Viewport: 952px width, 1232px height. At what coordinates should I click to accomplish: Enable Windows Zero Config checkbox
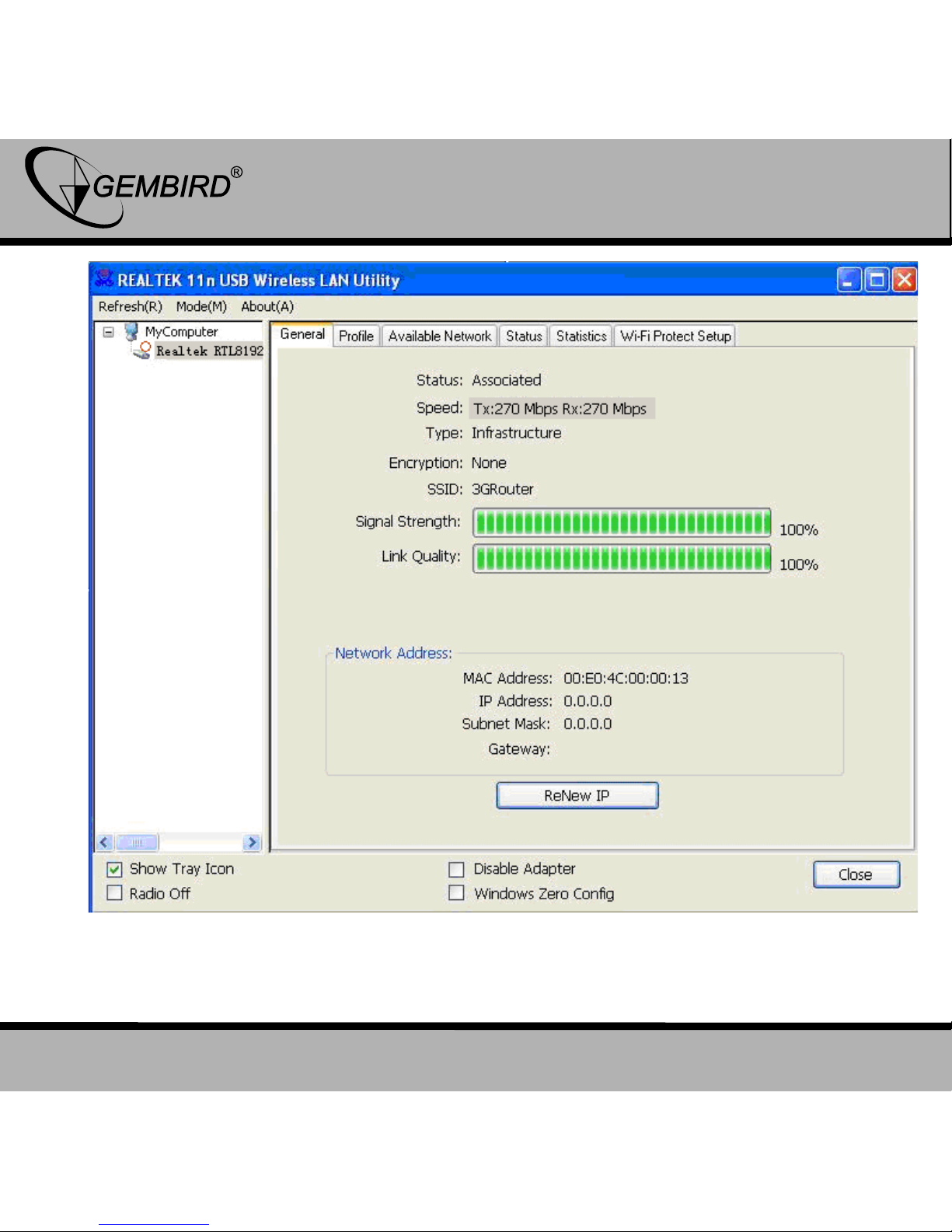pos(457,893)
